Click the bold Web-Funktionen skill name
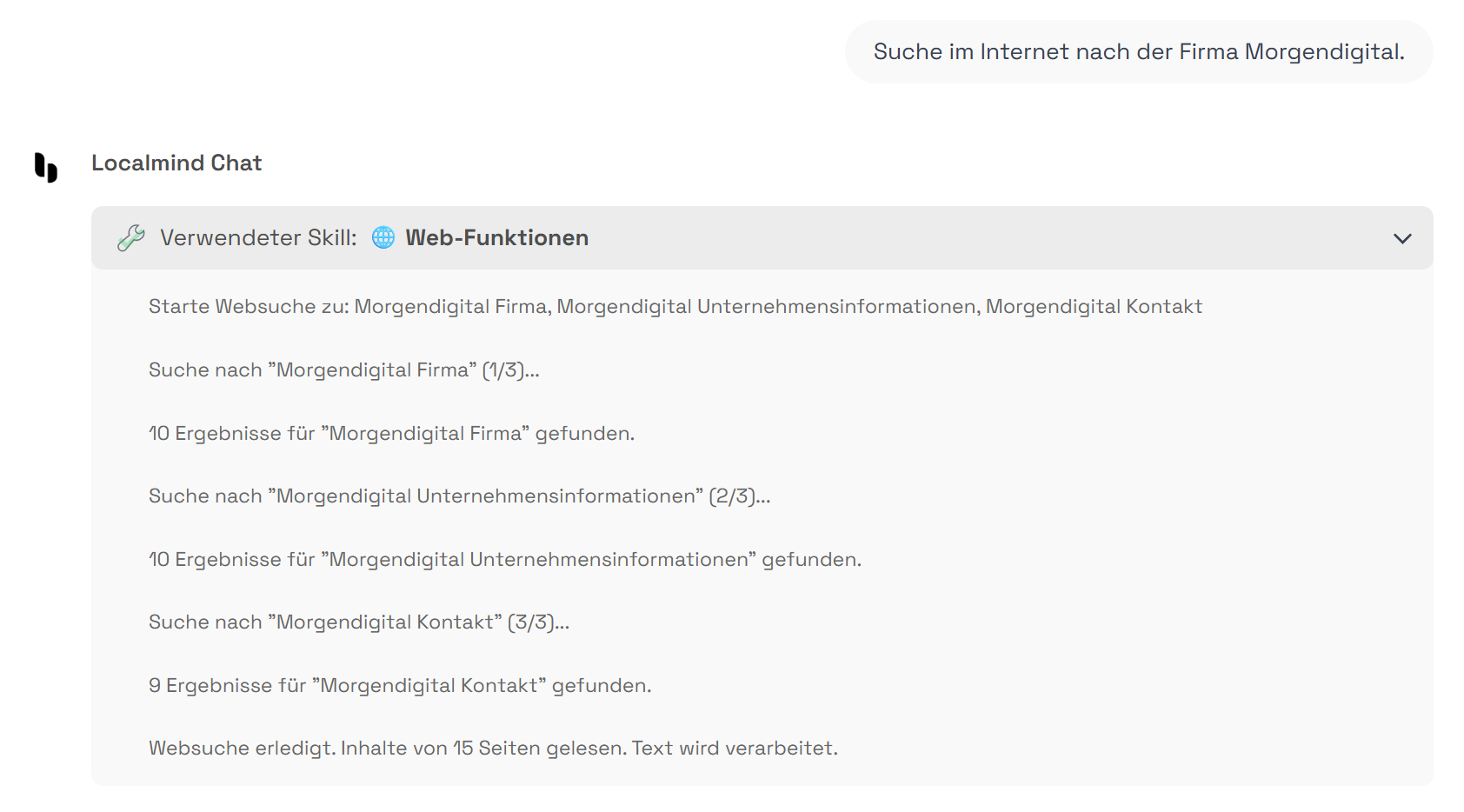The width and height of the screenshot is (1464, 812). (496, 237)
